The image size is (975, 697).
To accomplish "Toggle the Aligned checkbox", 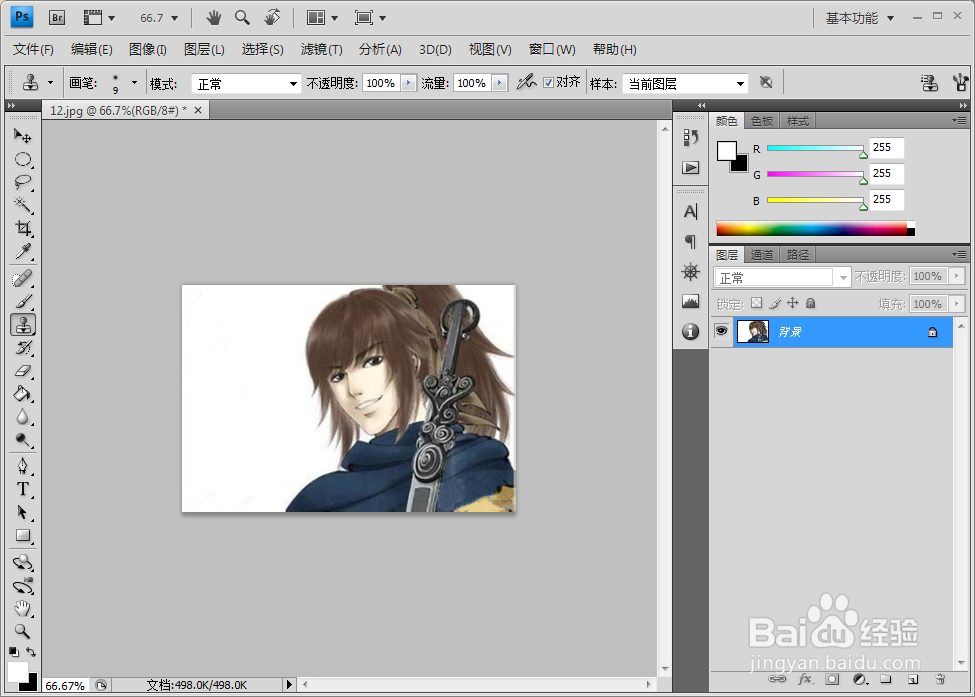I will [548, 83].
